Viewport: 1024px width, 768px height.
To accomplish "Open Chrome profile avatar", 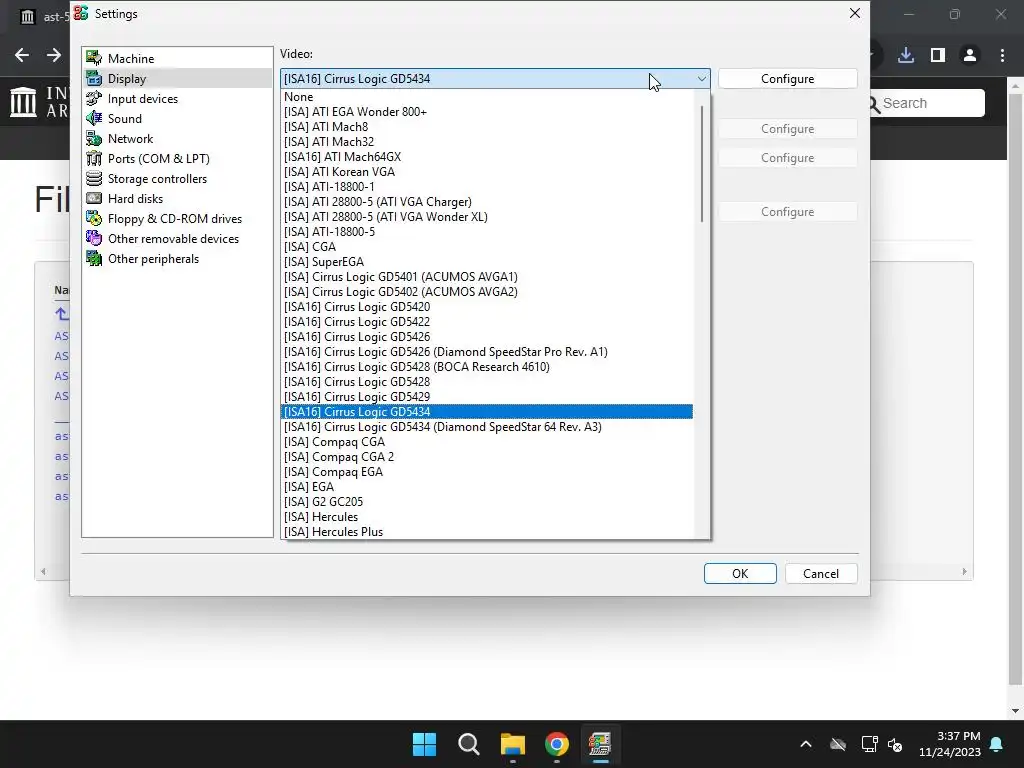I will 970,55.
